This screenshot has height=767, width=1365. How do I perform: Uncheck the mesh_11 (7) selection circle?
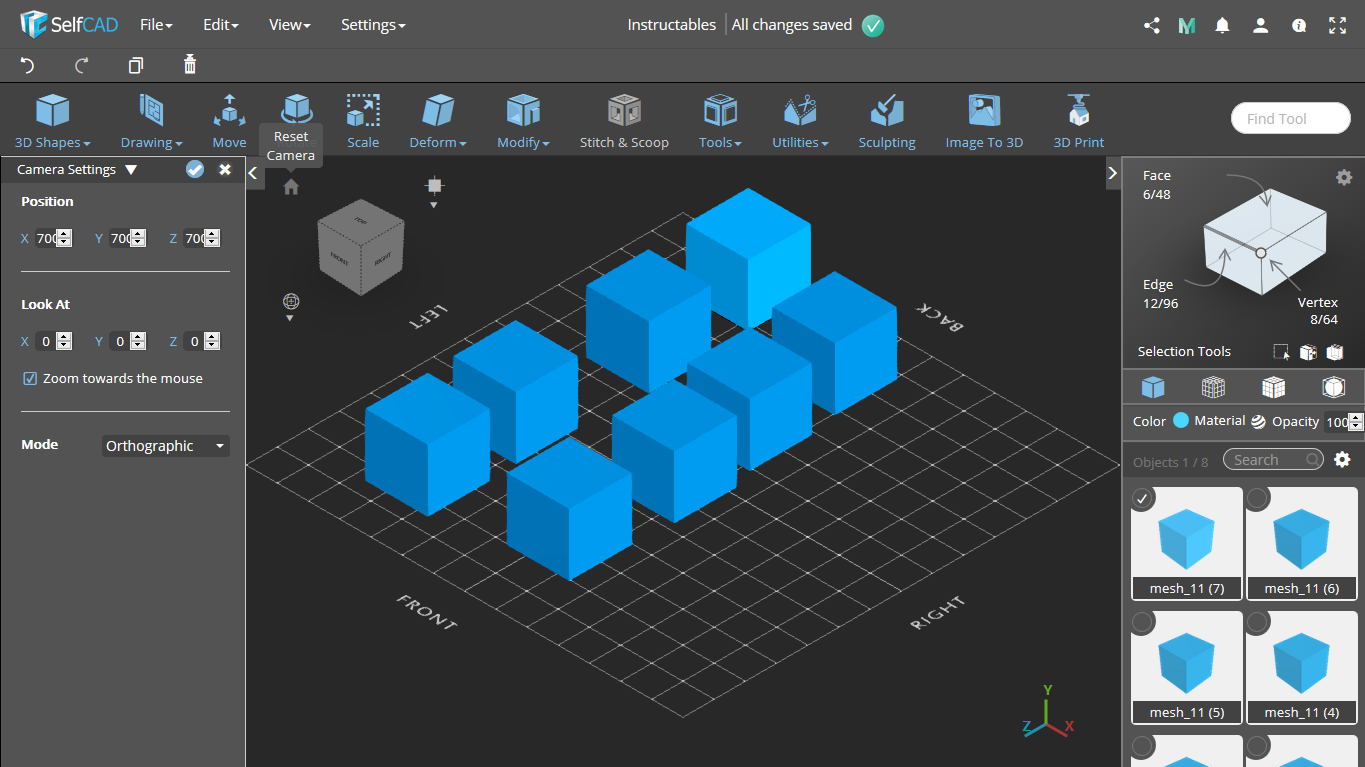point(1142,498)
